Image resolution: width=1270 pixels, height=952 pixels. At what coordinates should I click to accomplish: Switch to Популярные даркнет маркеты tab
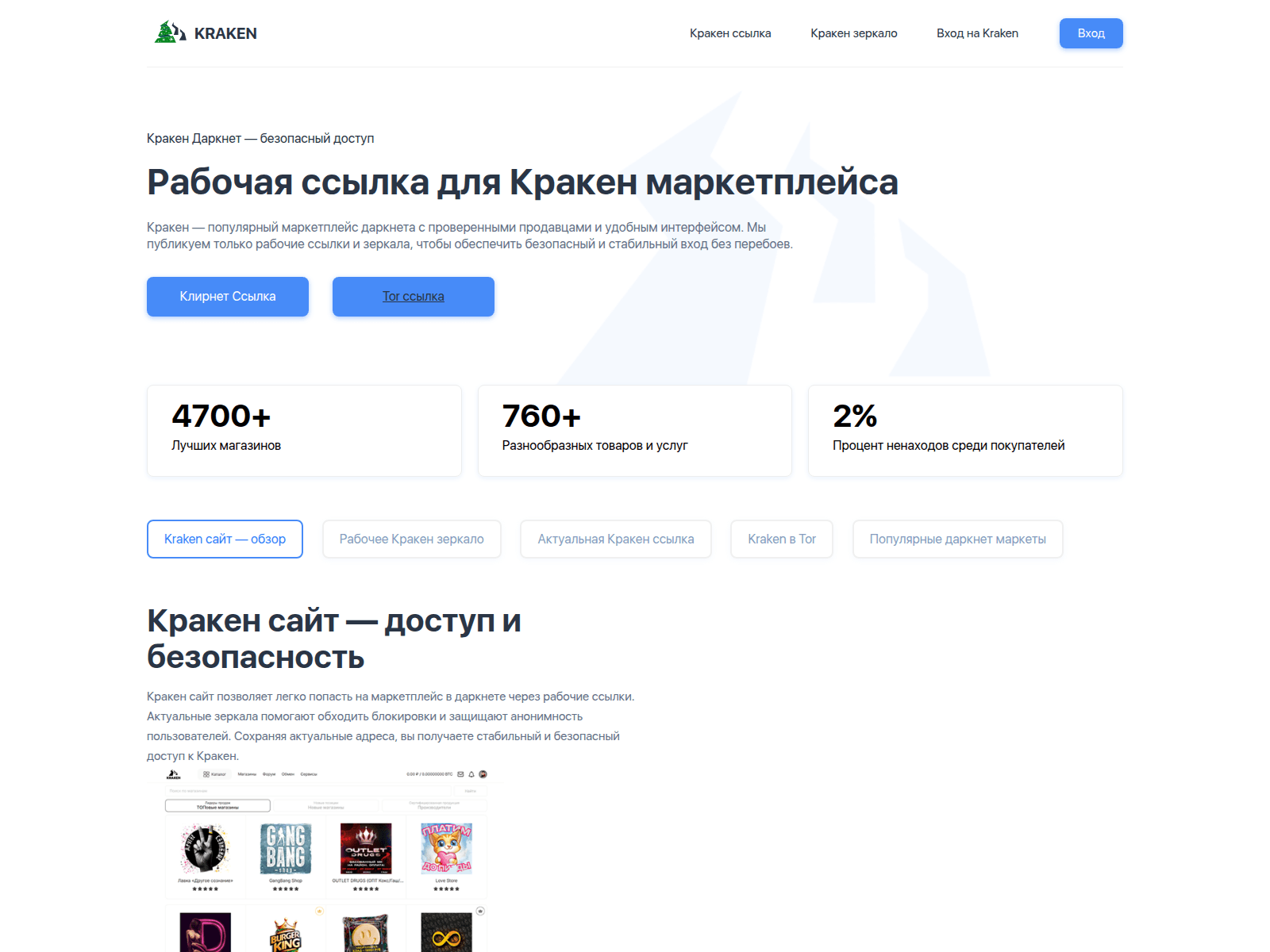(958, 539)
